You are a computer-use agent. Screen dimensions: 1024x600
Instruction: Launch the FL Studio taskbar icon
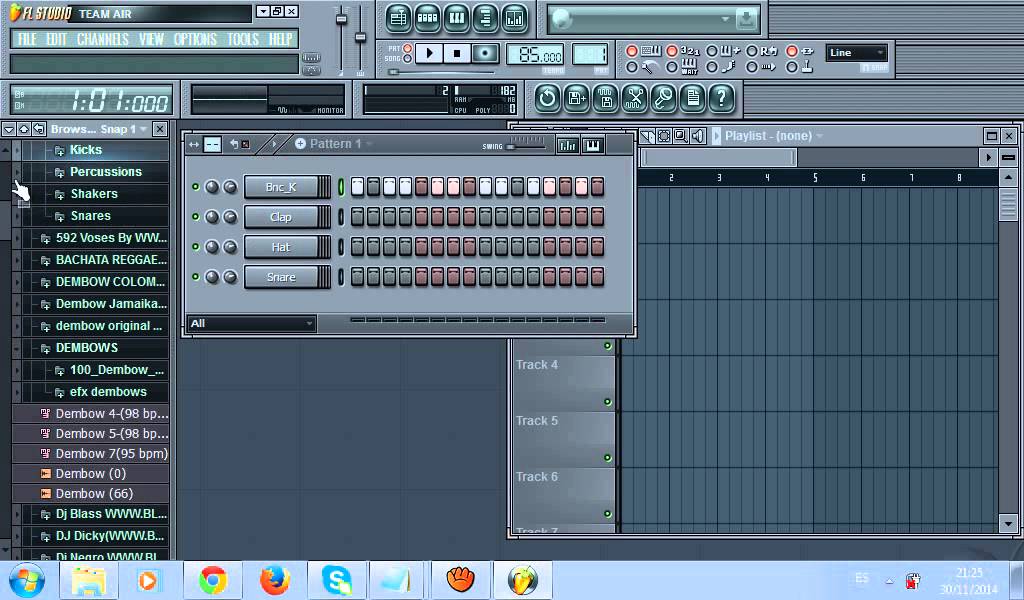point(523,580)
